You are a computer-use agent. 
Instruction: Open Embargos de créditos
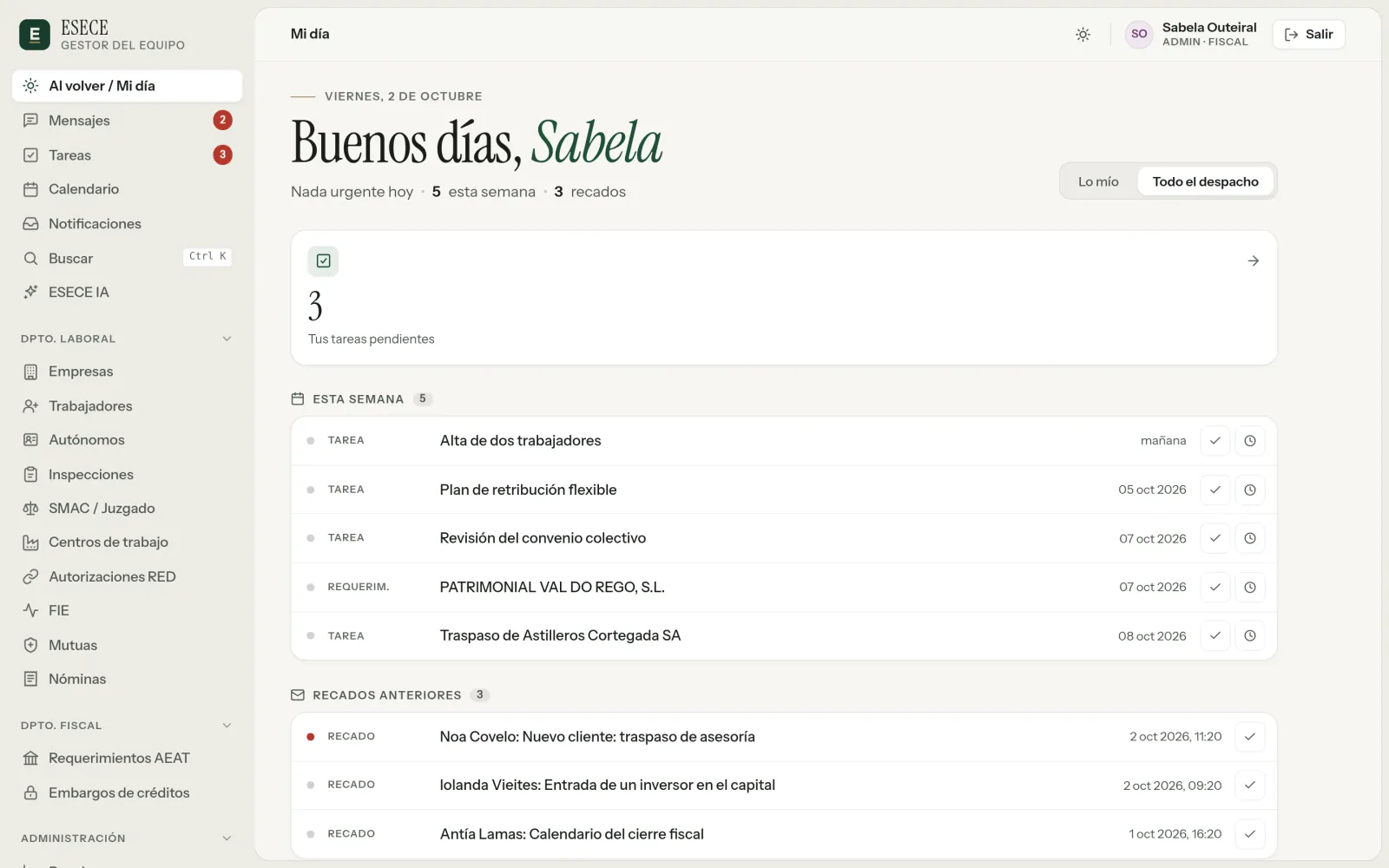click(x=127, y=793)
